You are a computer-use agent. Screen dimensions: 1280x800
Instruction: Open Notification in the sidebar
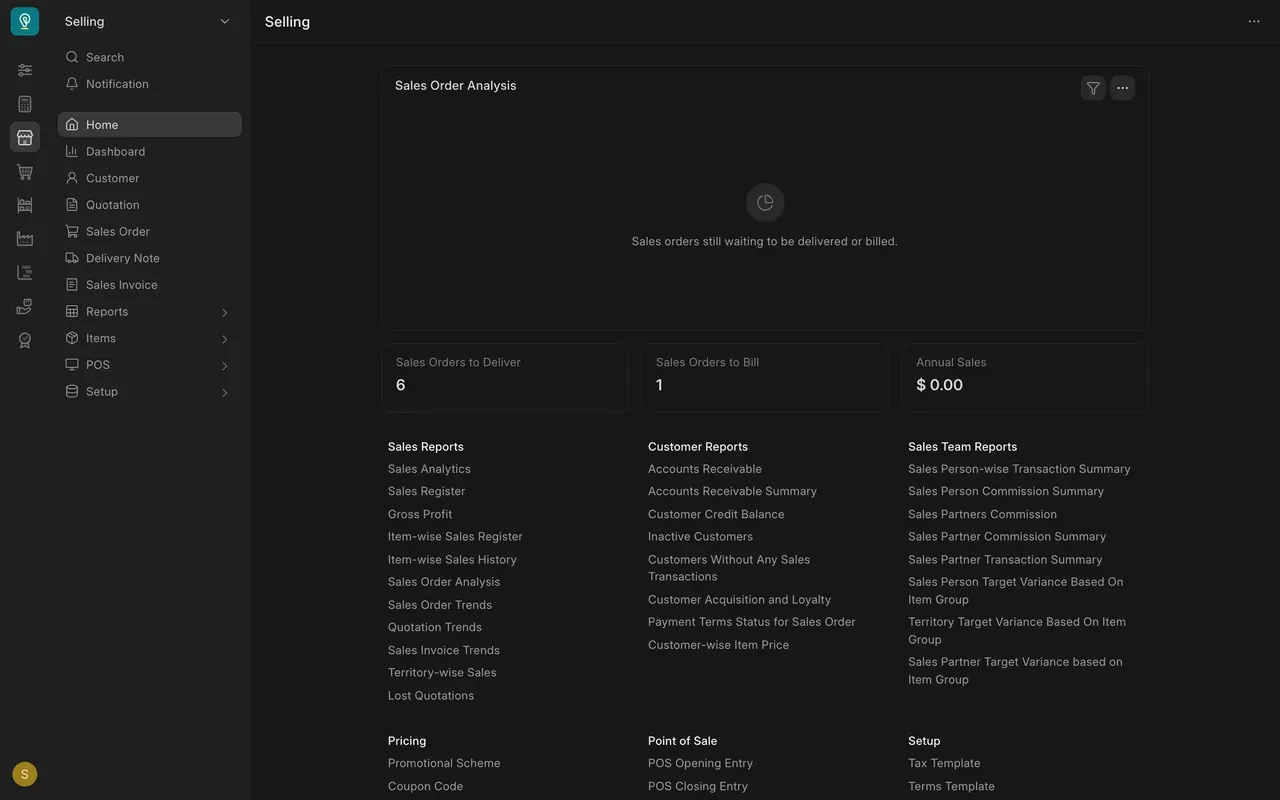[150, 84]
